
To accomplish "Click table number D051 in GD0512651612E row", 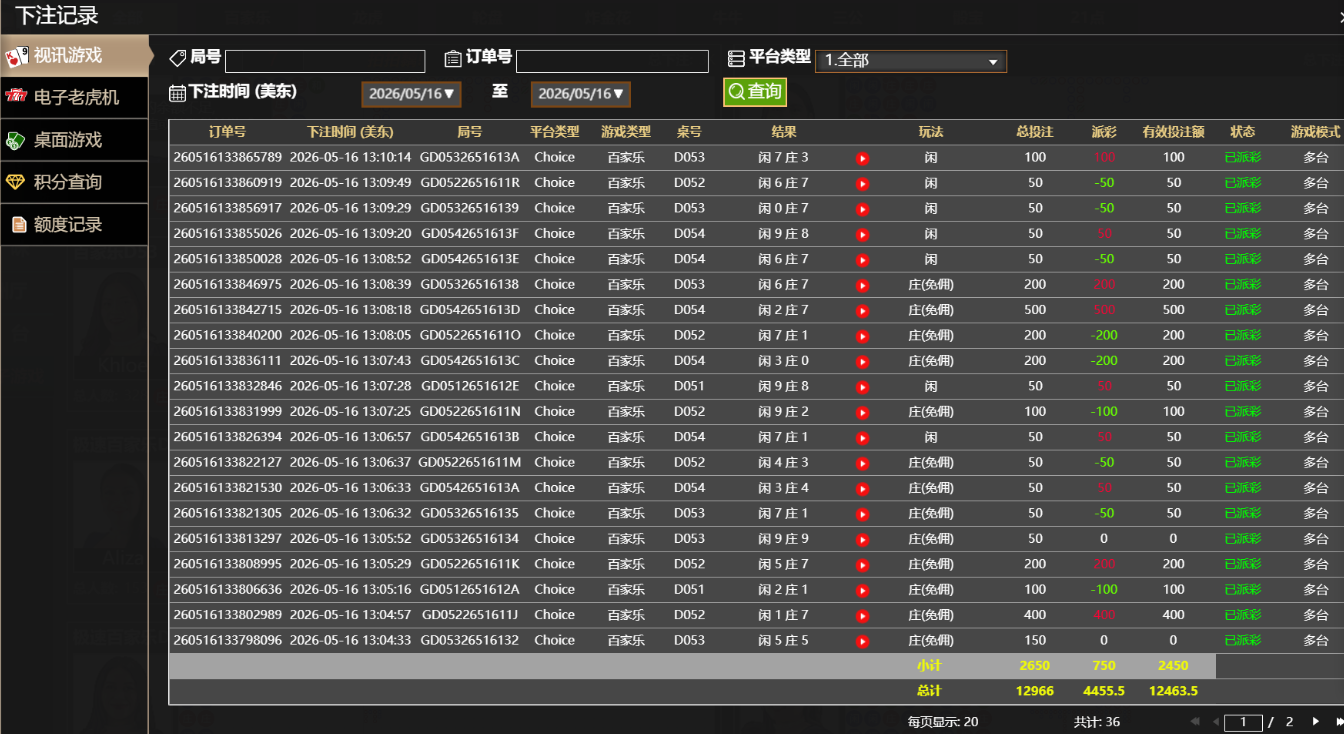I will coord(689,386).
